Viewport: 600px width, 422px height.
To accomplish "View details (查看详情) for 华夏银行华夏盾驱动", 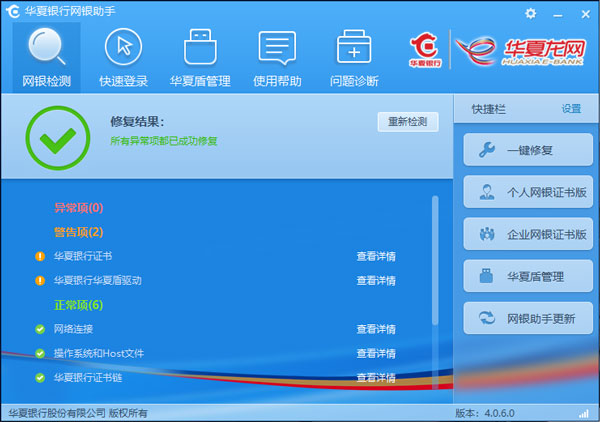I will (376, 281).
